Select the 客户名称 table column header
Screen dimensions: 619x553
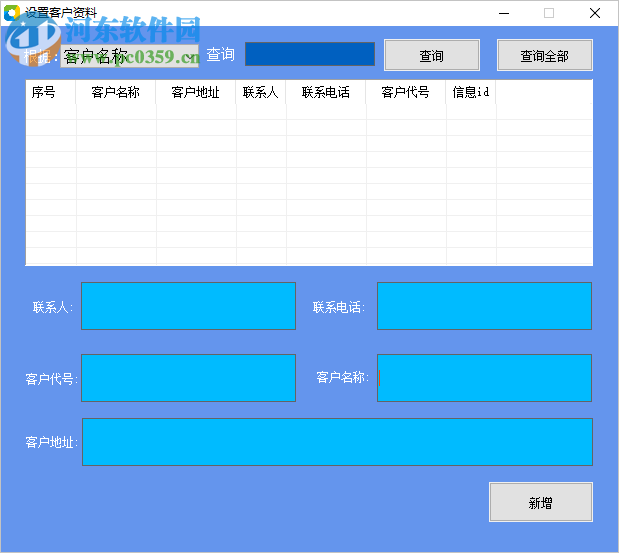click(x=116, y=92)
